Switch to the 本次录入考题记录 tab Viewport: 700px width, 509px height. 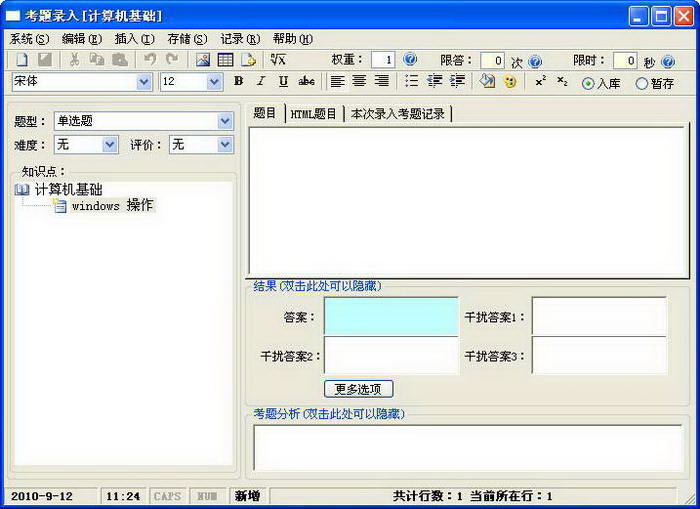coord(398,114)
